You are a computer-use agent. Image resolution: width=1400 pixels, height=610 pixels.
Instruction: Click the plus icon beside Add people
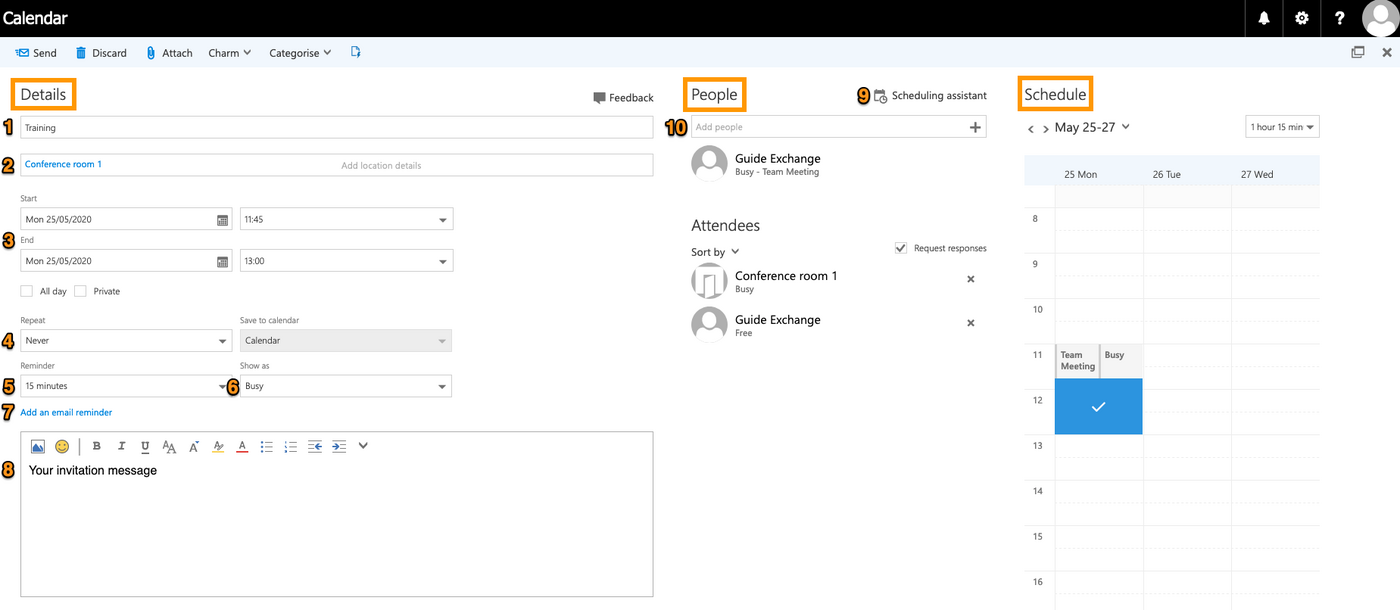tap(975, 127)
